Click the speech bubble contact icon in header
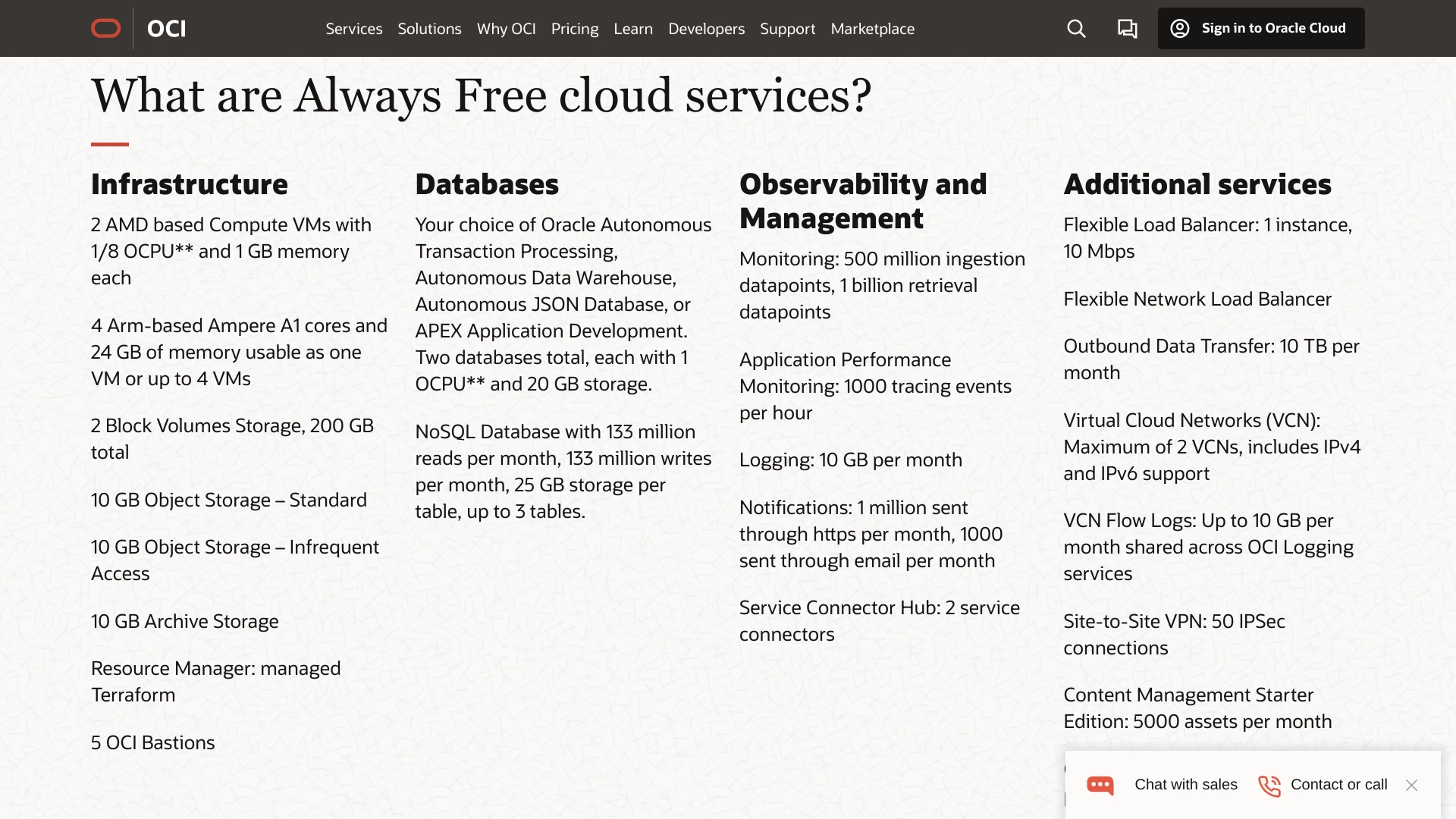Image resolution: width=1456 pixels, height=819 pixels. click(1127, 28)
